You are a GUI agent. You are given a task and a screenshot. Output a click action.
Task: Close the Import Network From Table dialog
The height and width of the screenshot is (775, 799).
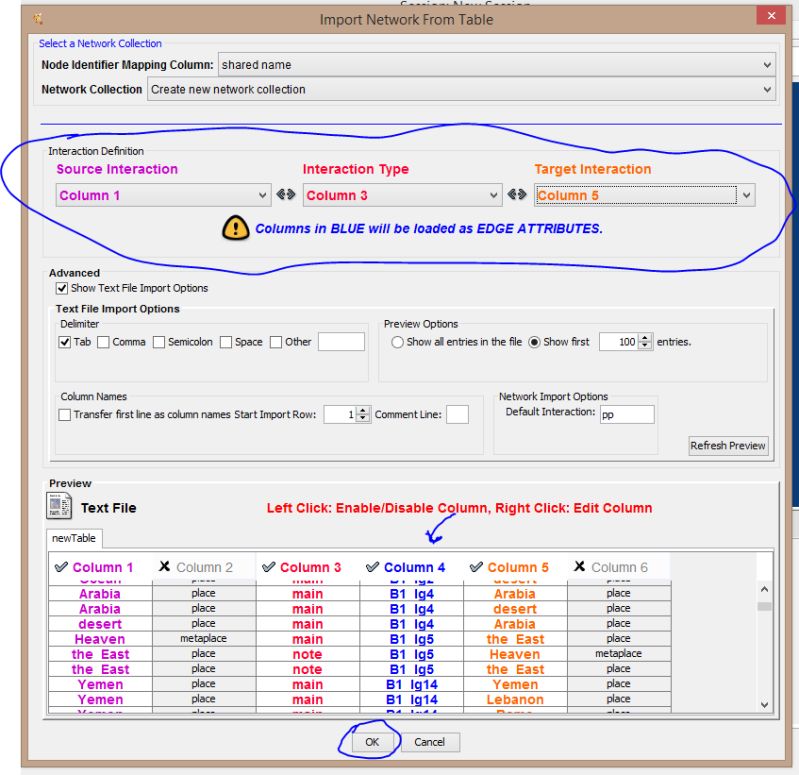(771, 15)
